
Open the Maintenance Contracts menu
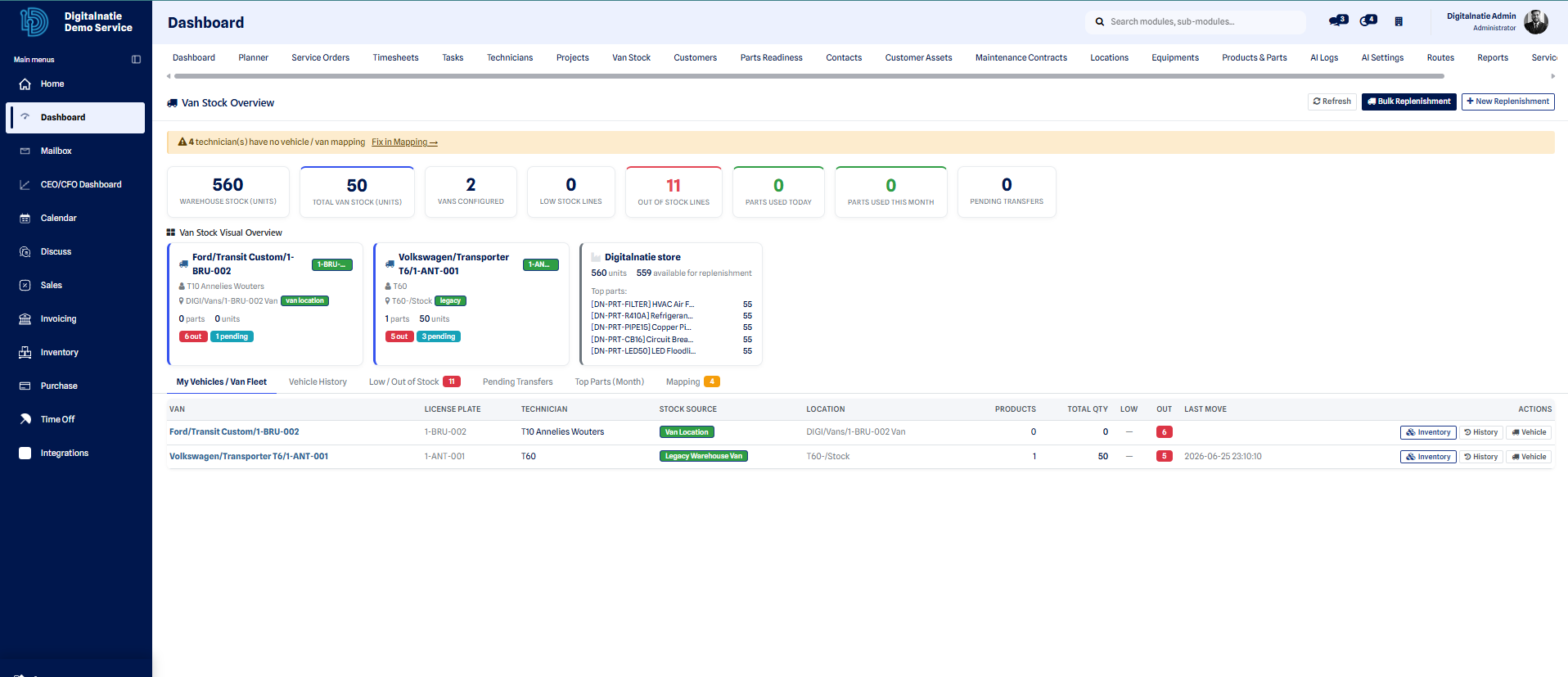click(1021, 57)
